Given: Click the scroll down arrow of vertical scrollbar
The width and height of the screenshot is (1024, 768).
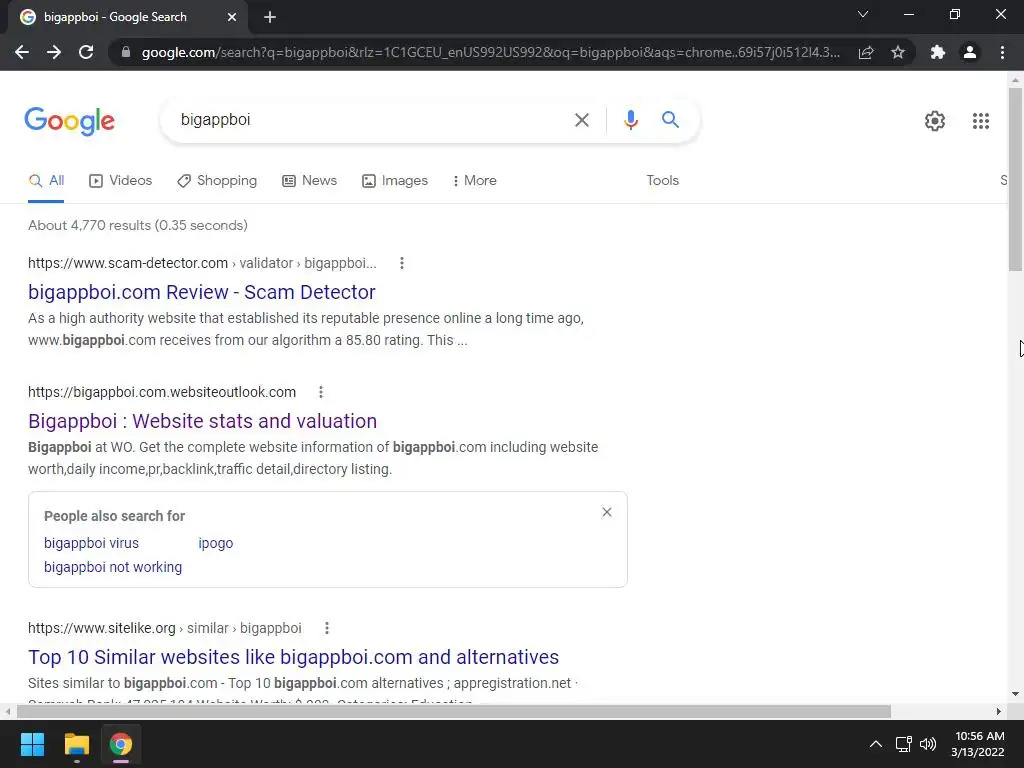Looking at the screenshot, I should 1015,694.
